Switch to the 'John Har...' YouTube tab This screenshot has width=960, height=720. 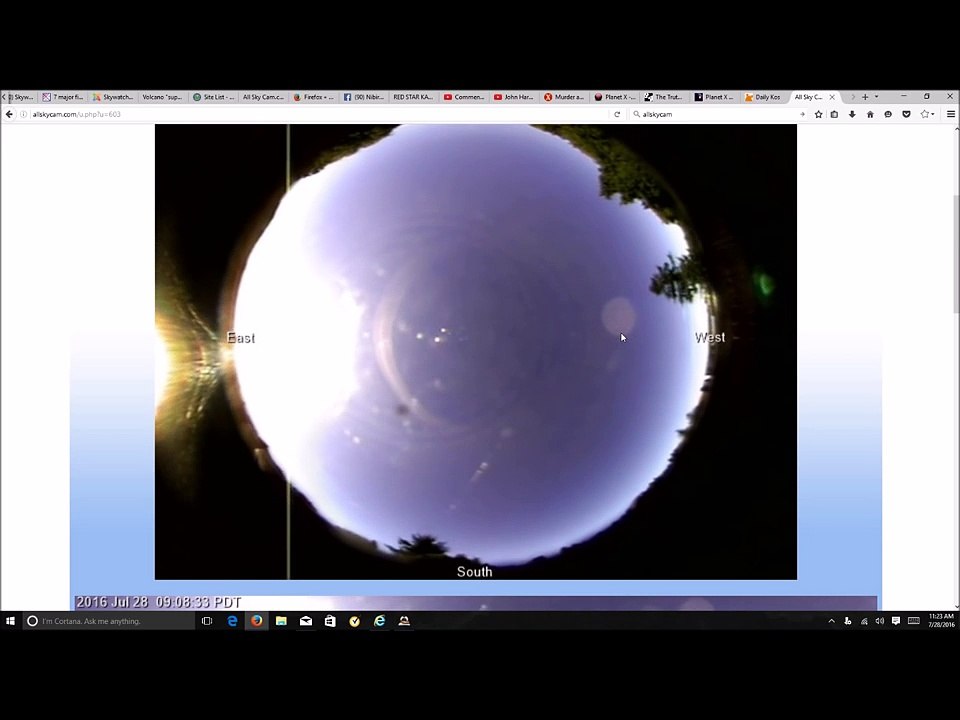coord(514,97)
